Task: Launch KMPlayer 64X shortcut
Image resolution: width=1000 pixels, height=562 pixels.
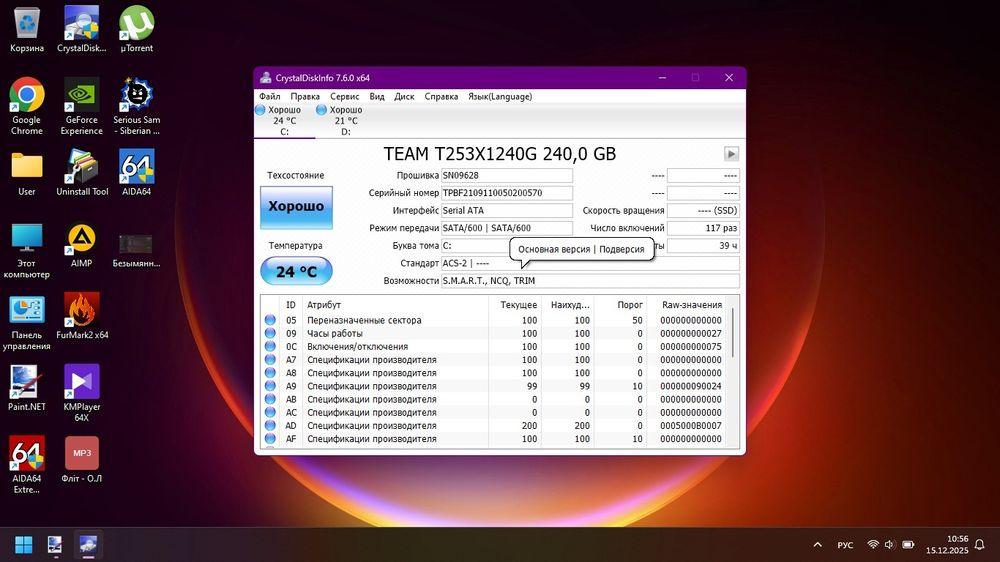Action: pos(82,393)
